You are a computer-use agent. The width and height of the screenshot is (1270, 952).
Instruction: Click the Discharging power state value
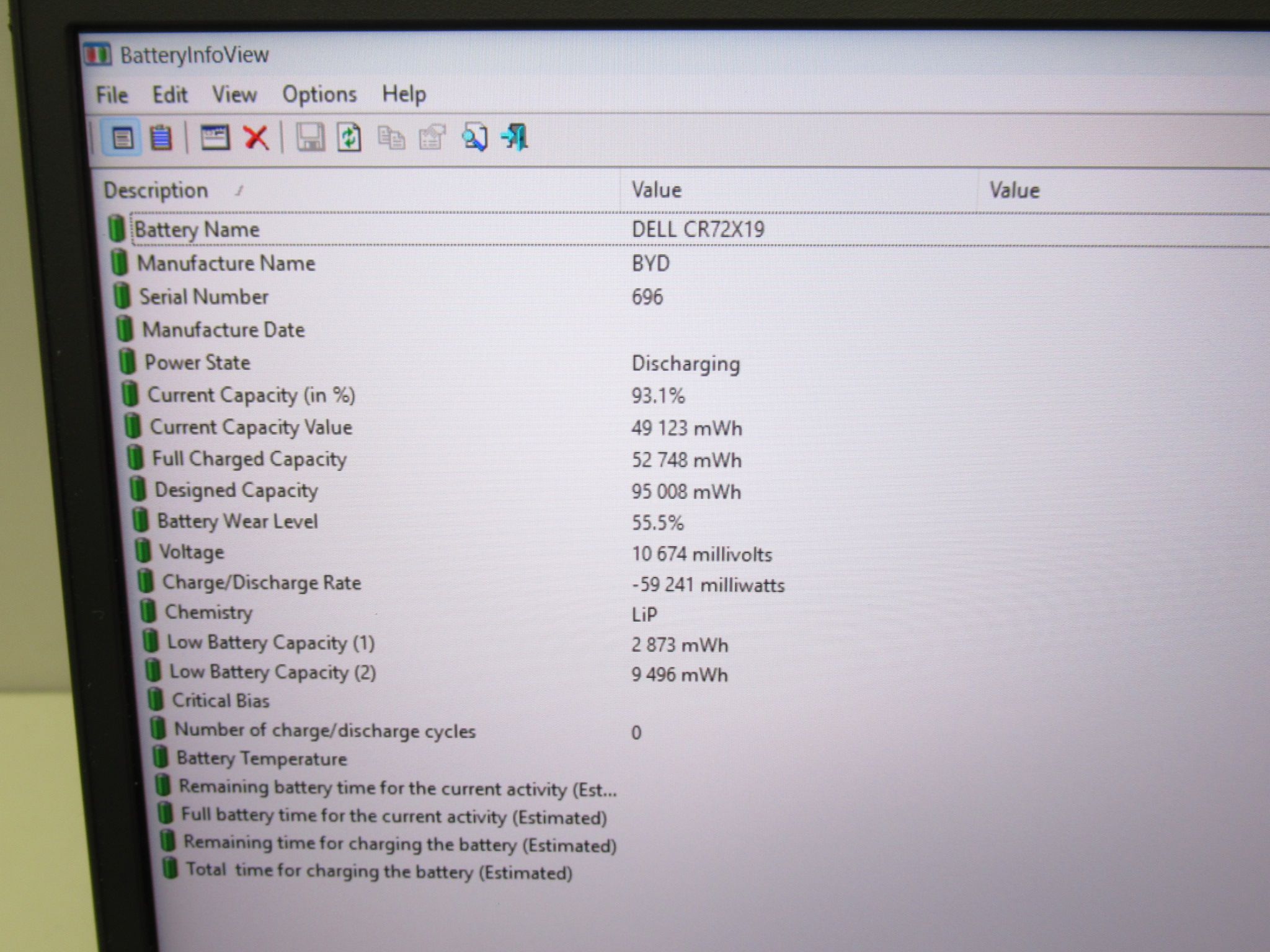(686, 364)
